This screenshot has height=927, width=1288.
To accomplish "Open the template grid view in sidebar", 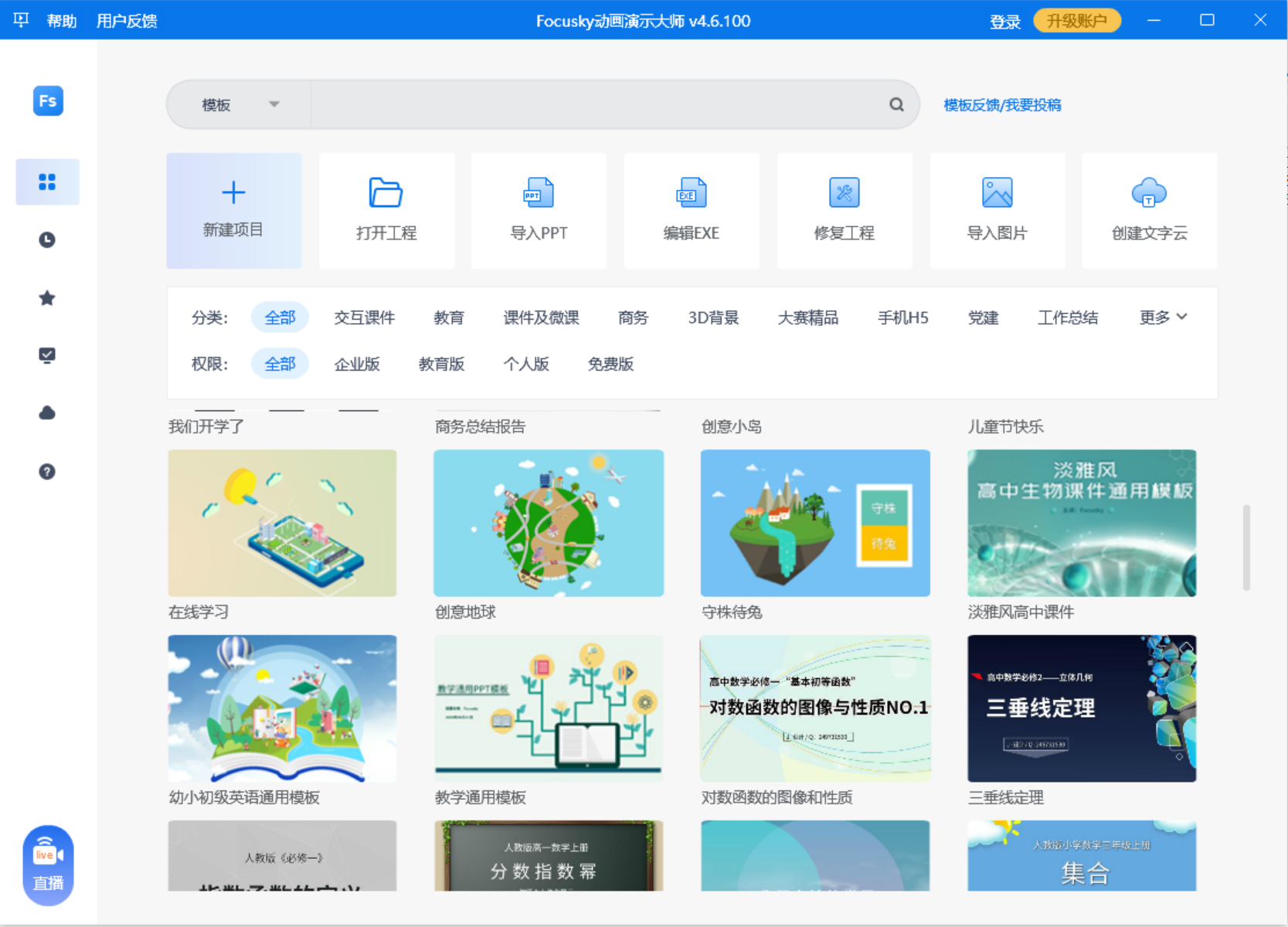I will coord(47,182).
